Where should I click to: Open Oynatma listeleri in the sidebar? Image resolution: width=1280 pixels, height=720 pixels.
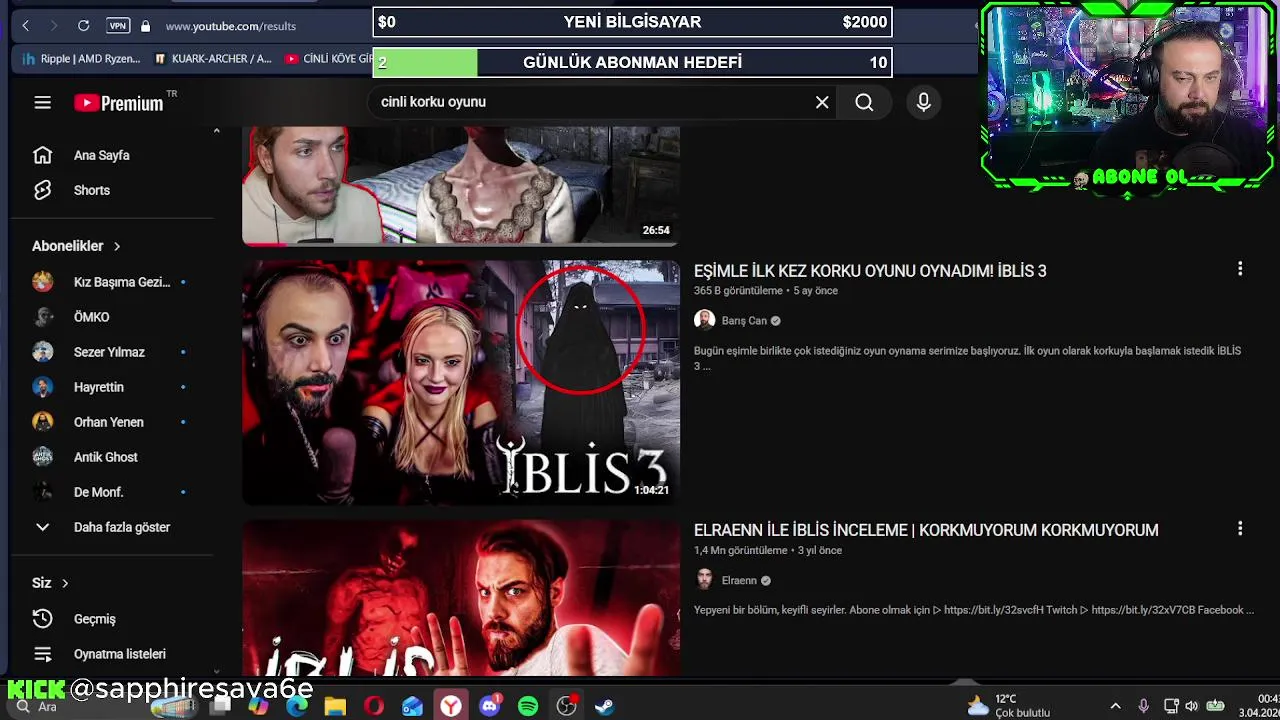pos(114,654)
